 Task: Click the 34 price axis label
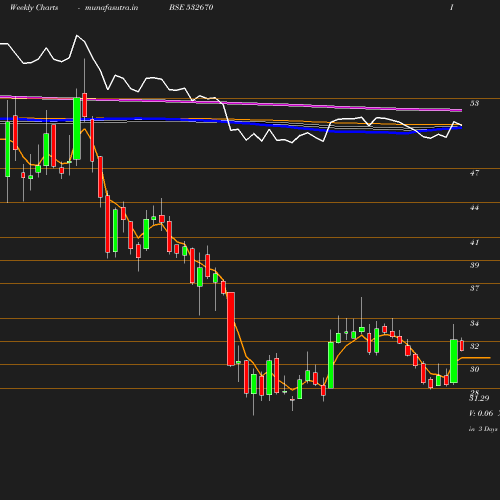click(x=474, y=323)
